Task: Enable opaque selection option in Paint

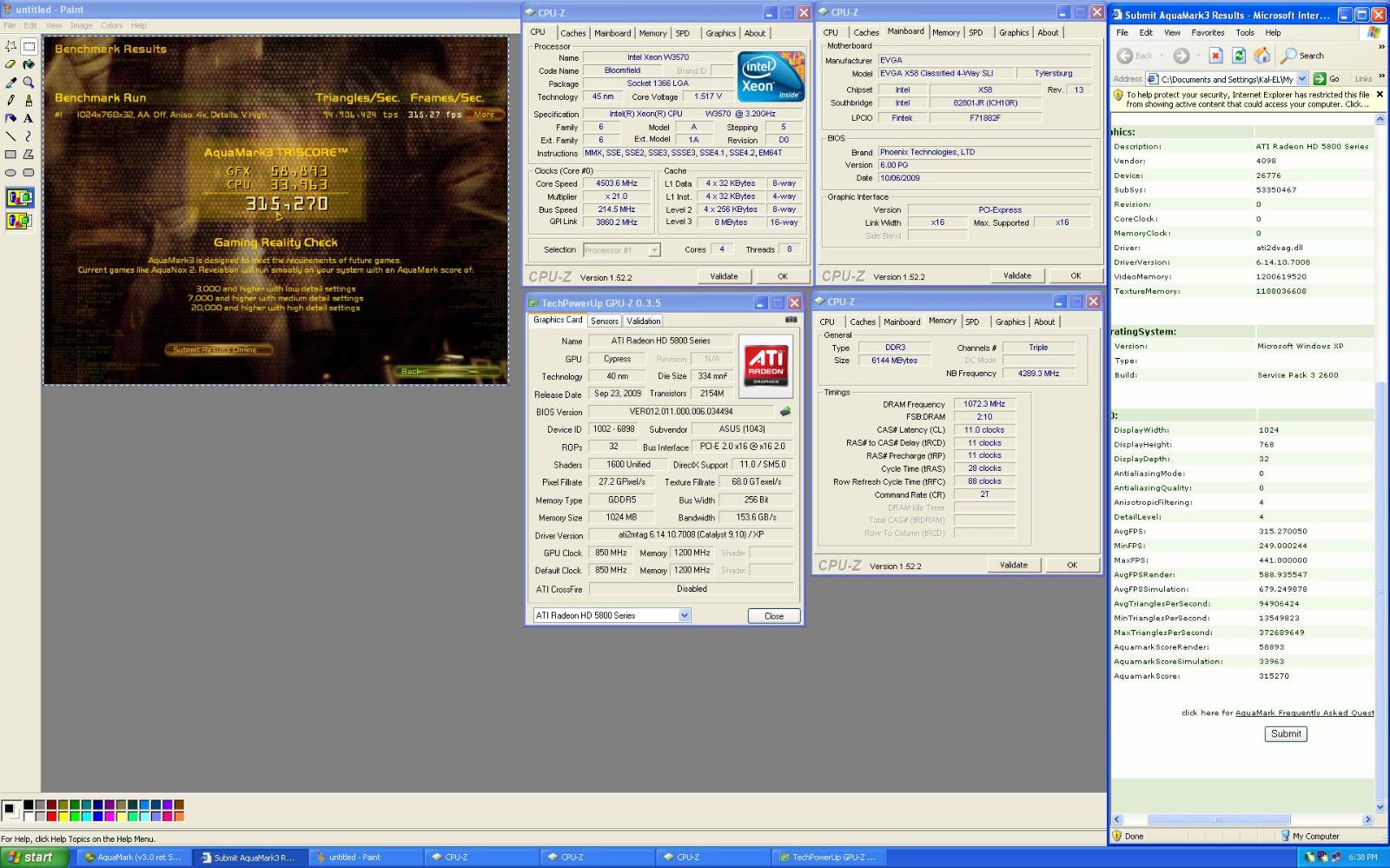Action: [x=20, y=198]
